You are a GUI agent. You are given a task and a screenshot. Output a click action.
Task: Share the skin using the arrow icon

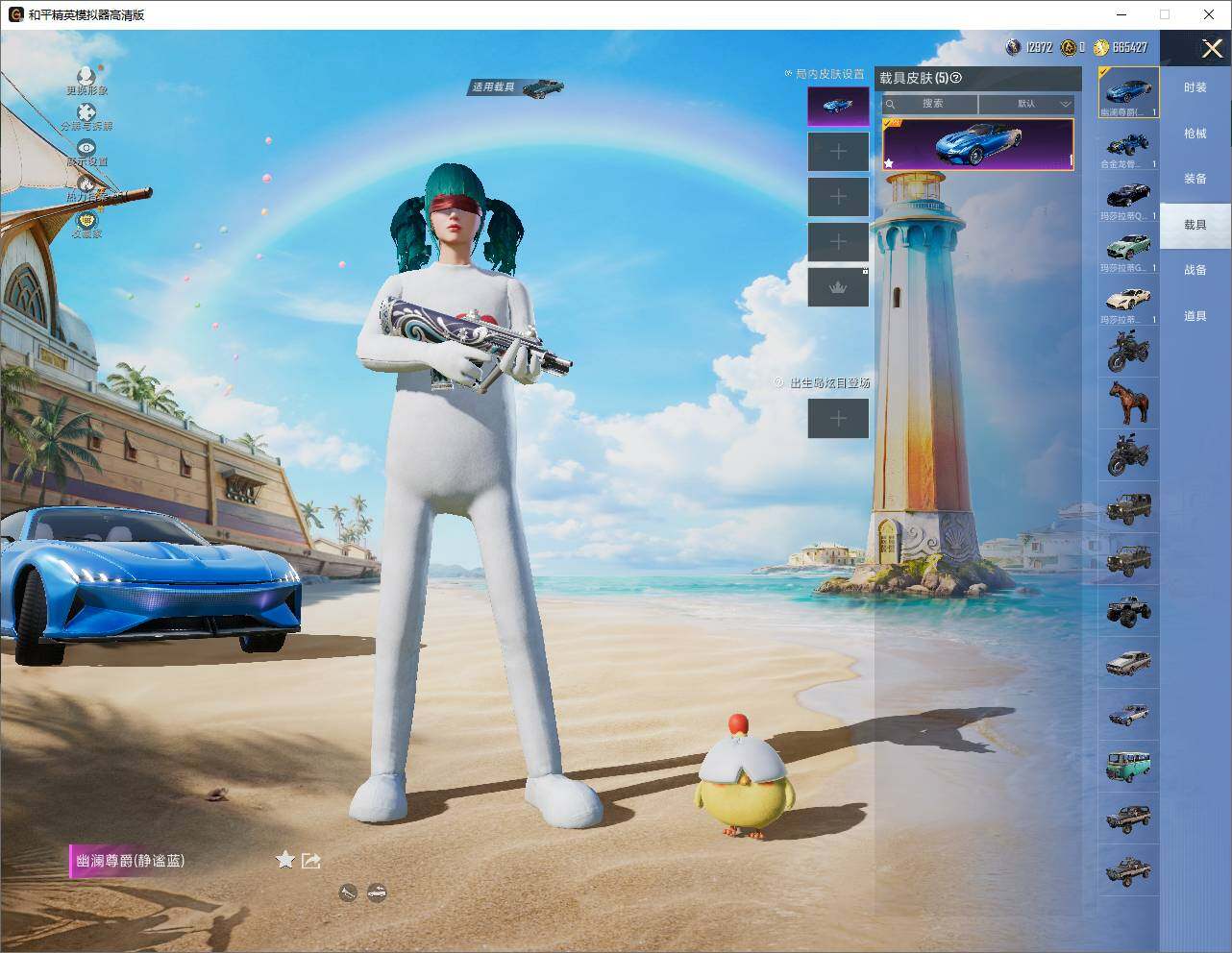pyautogui.click(x=310, y=861)
